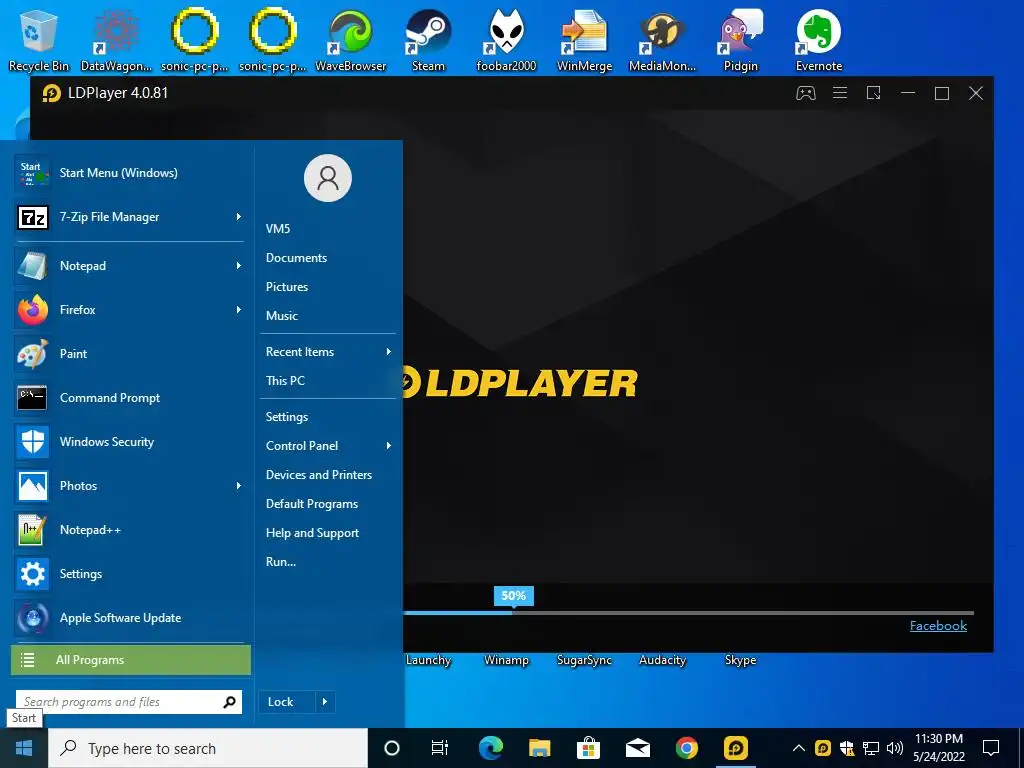Click the taskbar Type here to search box

point(208,748)
